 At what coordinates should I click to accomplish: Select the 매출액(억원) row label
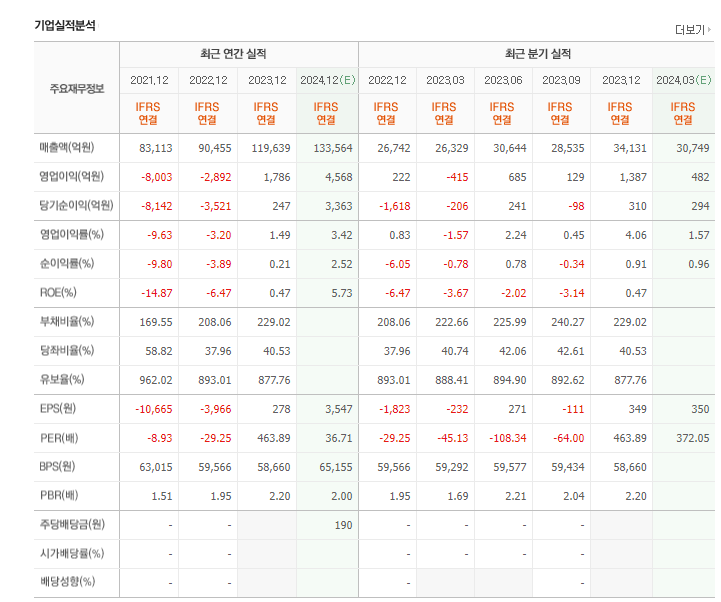point(67,148)
